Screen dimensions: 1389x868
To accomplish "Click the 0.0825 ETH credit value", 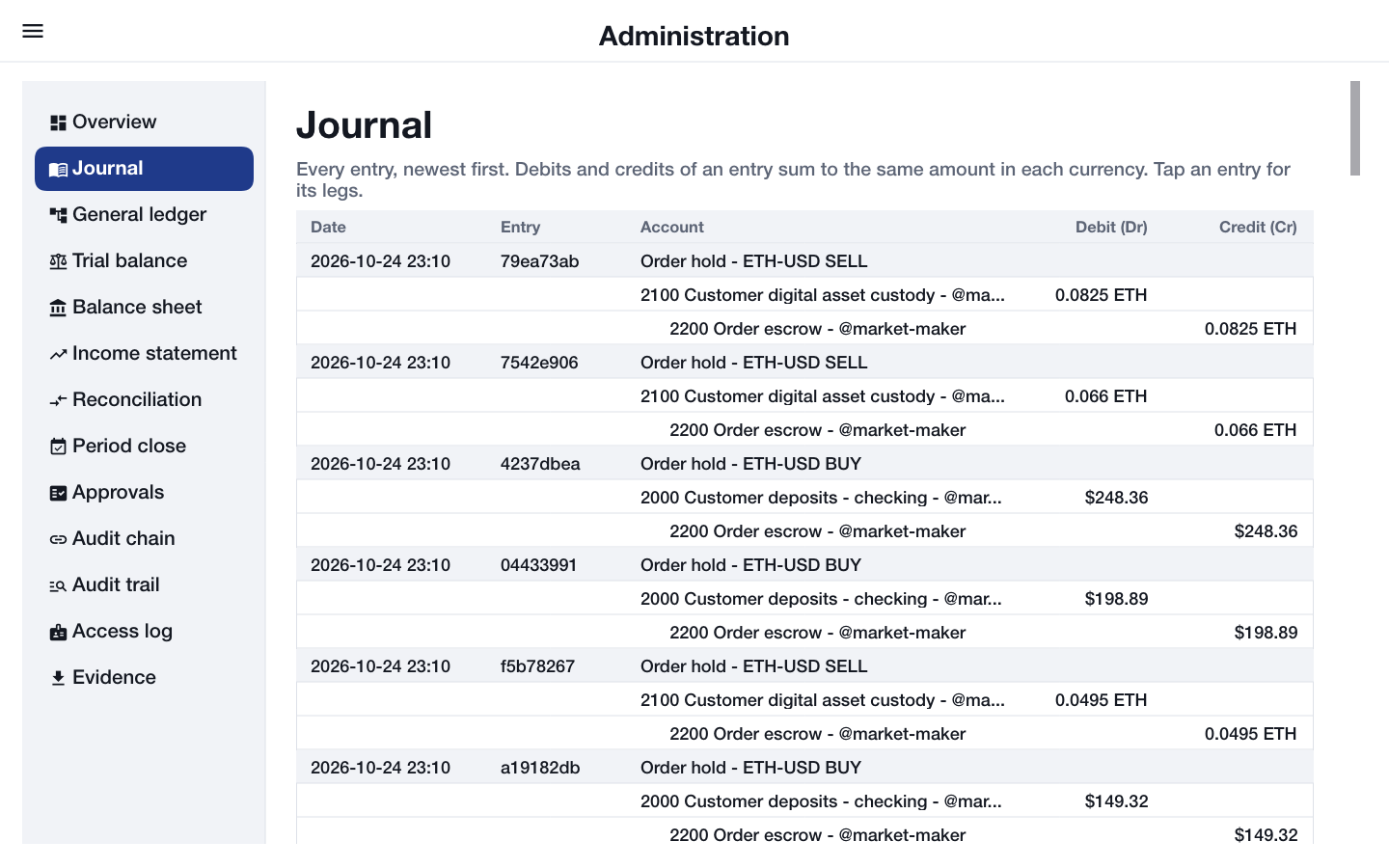I will coord(1250,329).
